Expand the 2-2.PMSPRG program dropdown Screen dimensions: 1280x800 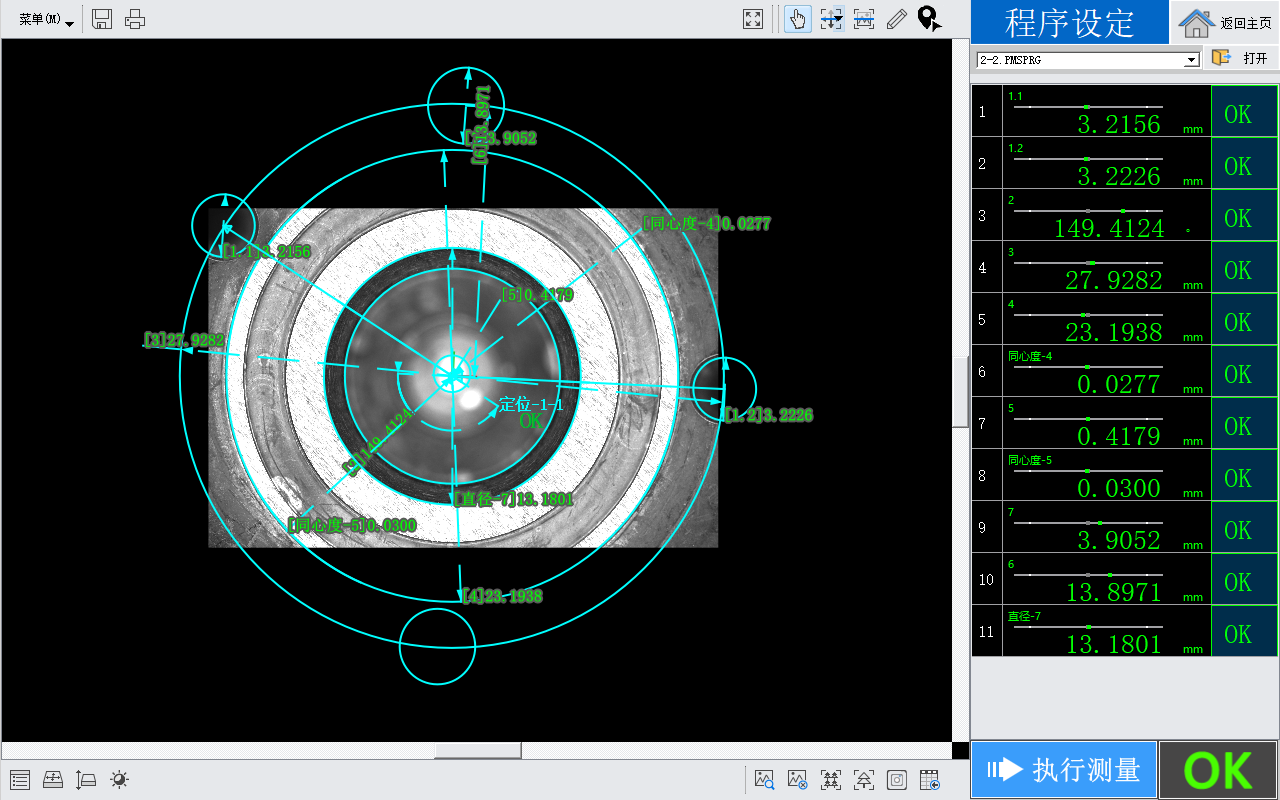[x=1190, y=60]
